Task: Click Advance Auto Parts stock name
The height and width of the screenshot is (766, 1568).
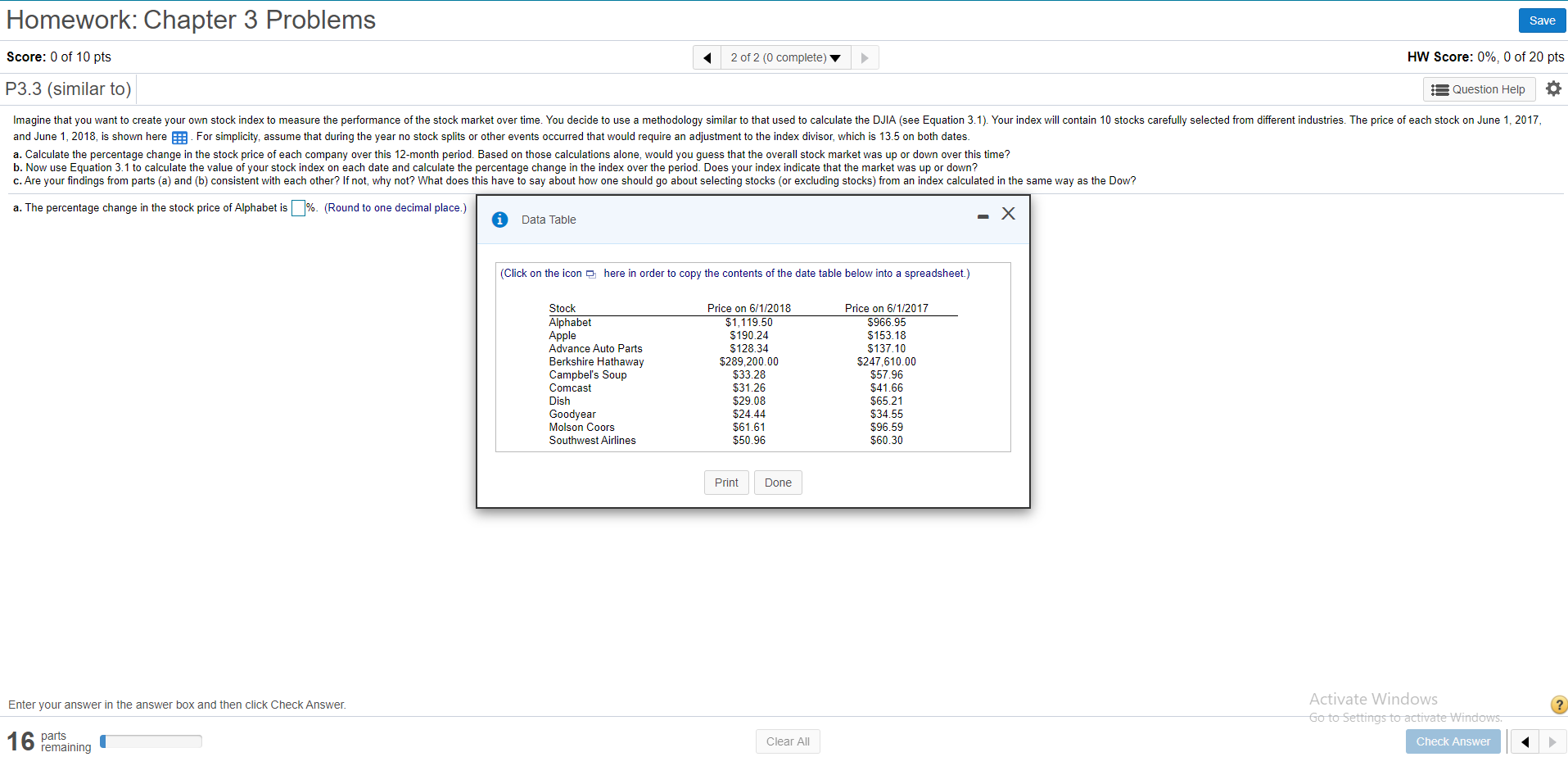Action: [595, 349]
